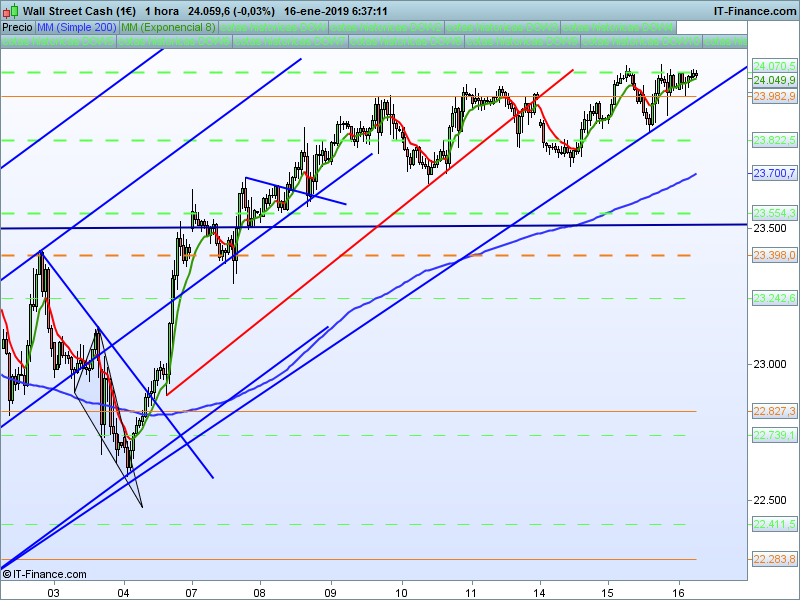Open the cotas historicas DOW8 label
800x600 pixels.
point(406,41)
